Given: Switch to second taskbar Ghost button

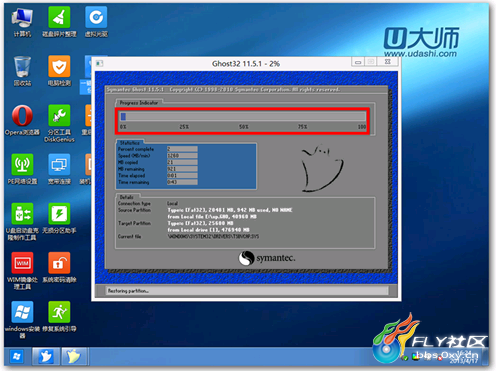Looking at the screenshot, I should [x=74, y=356].
